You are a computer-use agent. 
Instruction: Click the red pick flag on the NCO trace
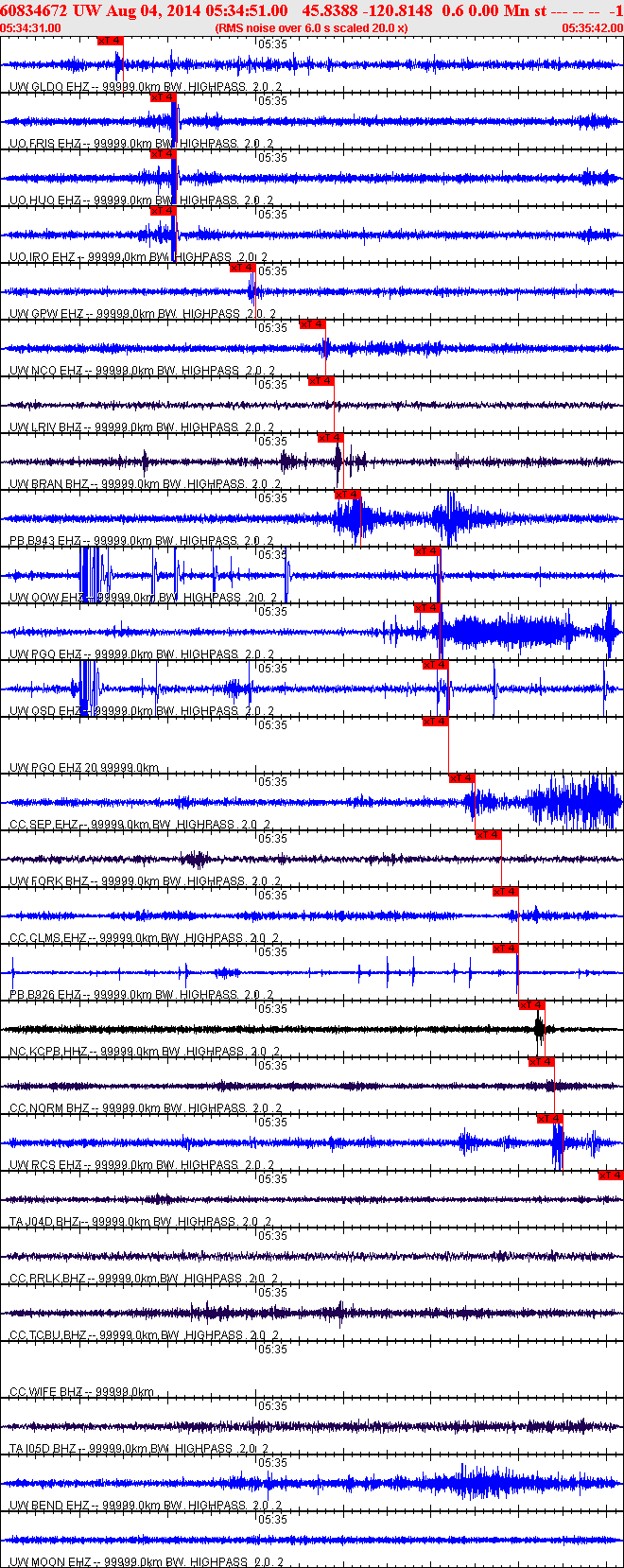(313, 323)
